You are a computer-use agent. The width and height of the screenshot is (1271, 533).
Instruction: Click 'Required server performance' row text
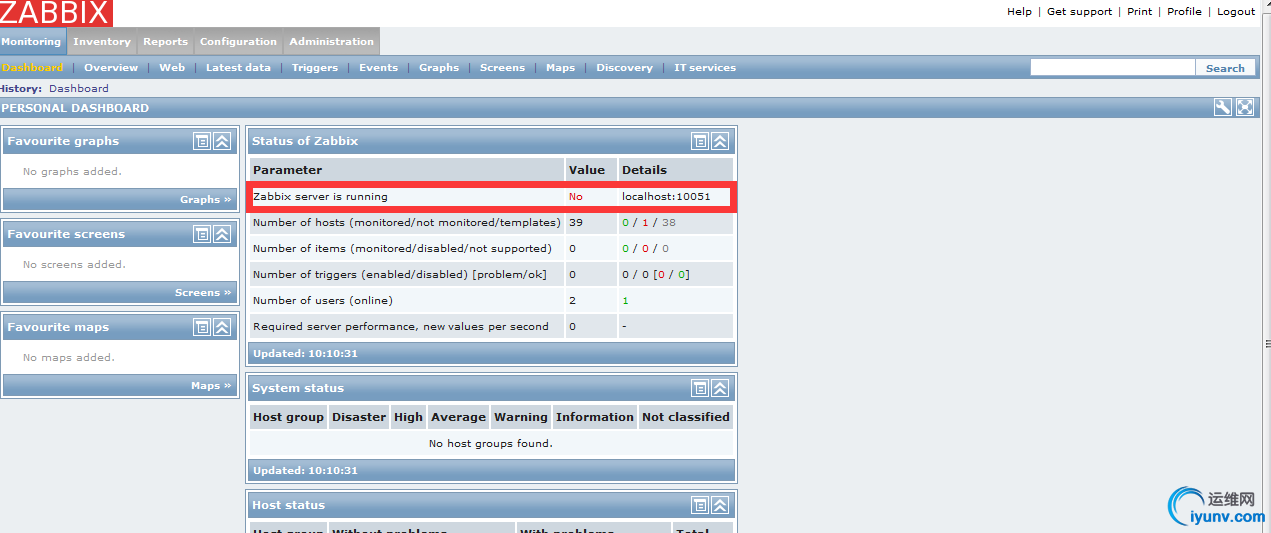[x=401, y=327]
